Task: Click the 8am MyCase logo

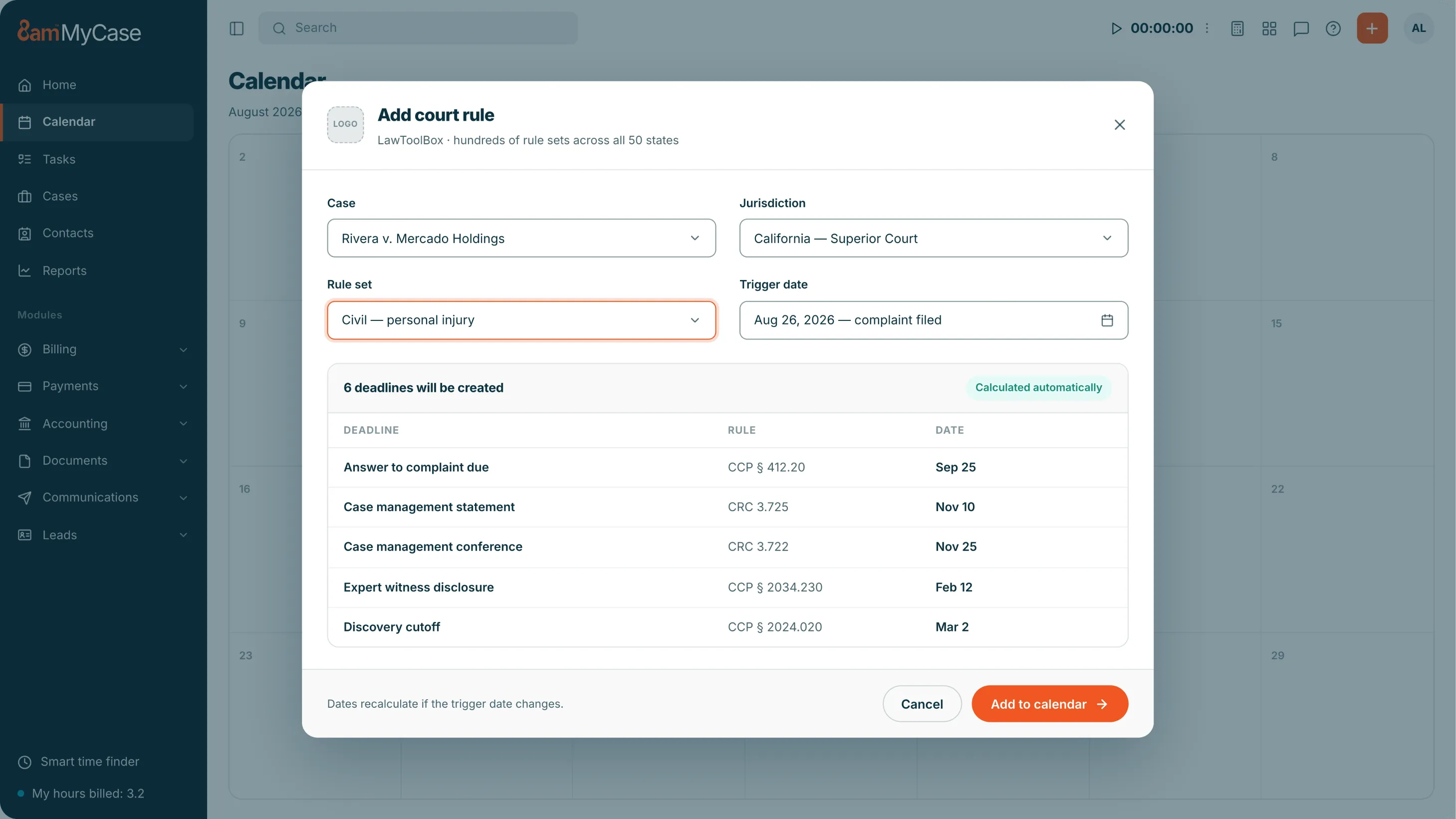Action: tap(79, 31)
